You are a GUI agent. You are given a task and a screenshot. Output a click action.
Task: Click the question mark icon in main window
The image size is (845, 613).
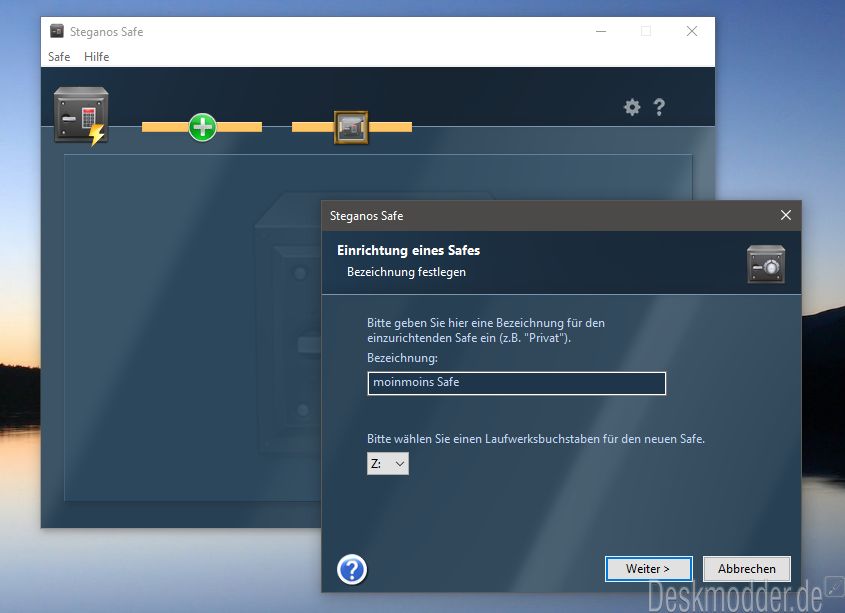point(659,107)
